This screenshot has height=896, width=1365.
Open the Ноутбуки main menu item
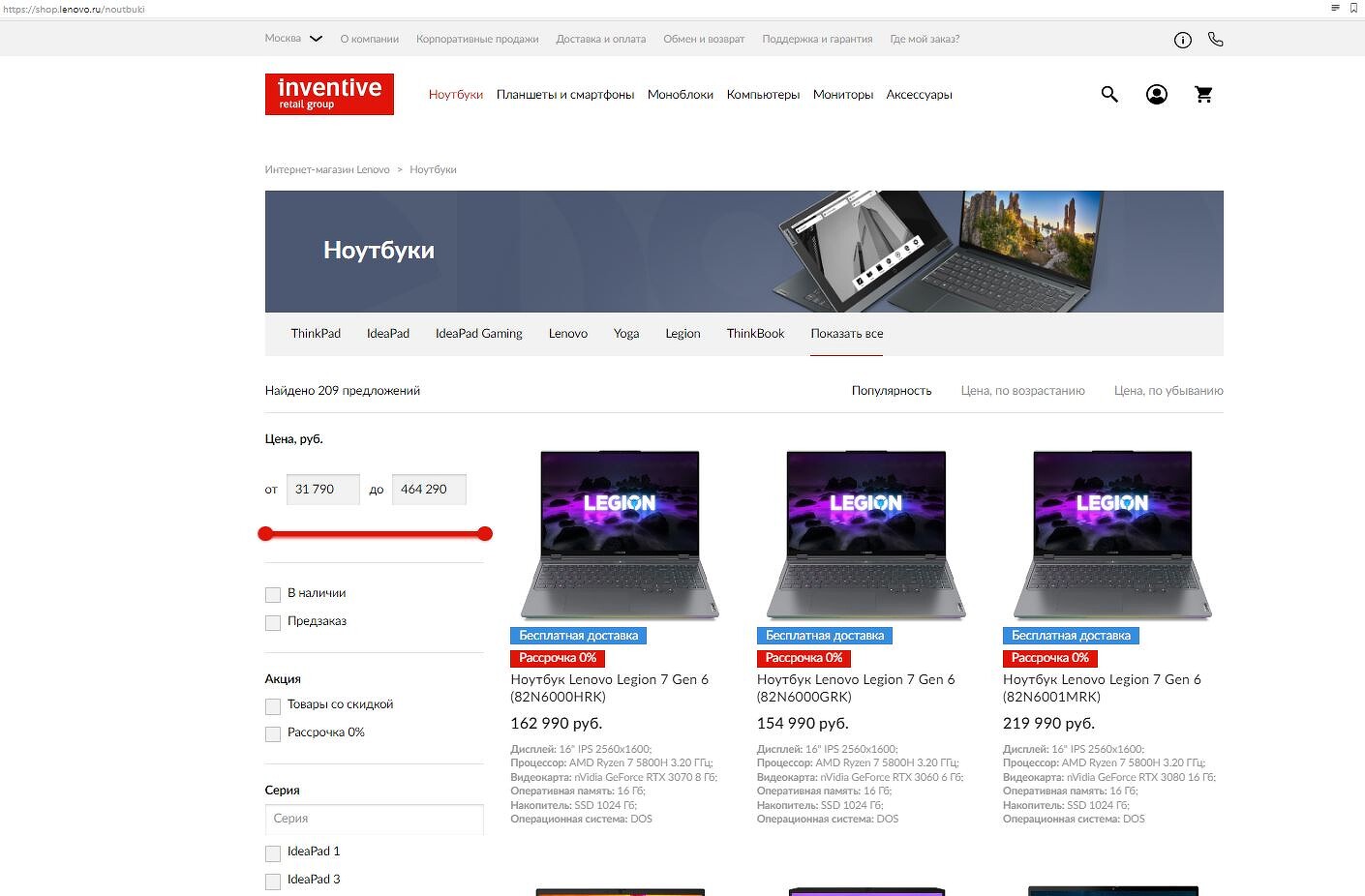[456, 95]
